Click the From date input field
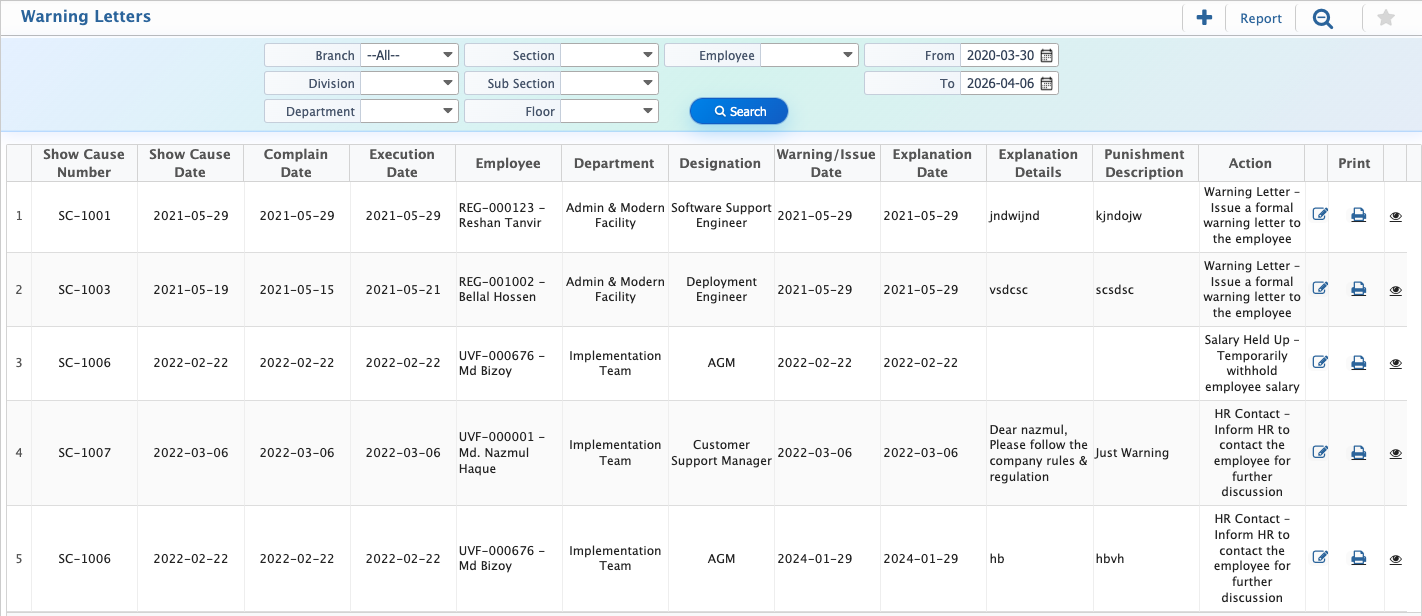The image size is (1422, 616). (x=998, y=56)
